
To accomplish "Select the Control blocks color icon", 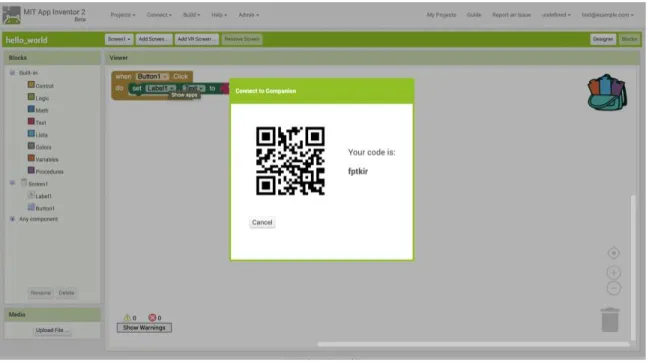I will click(31, 84).
